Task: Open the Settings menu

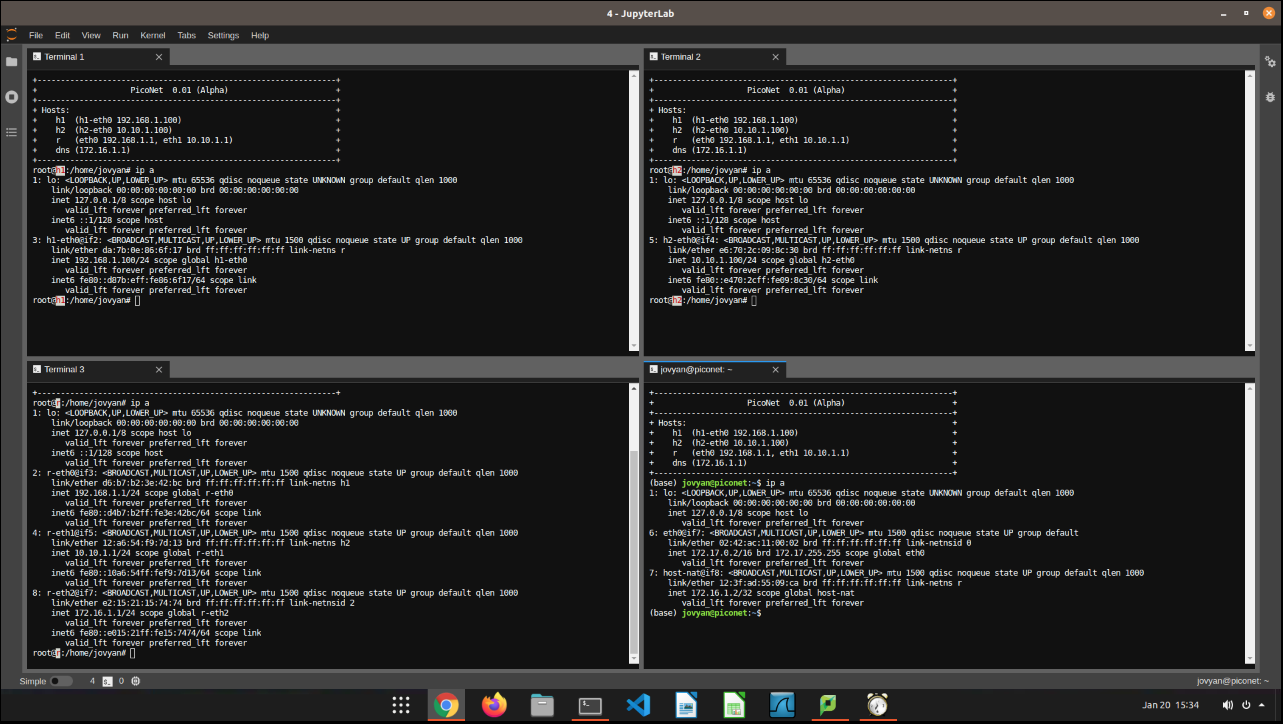Action: coord(223,35)
